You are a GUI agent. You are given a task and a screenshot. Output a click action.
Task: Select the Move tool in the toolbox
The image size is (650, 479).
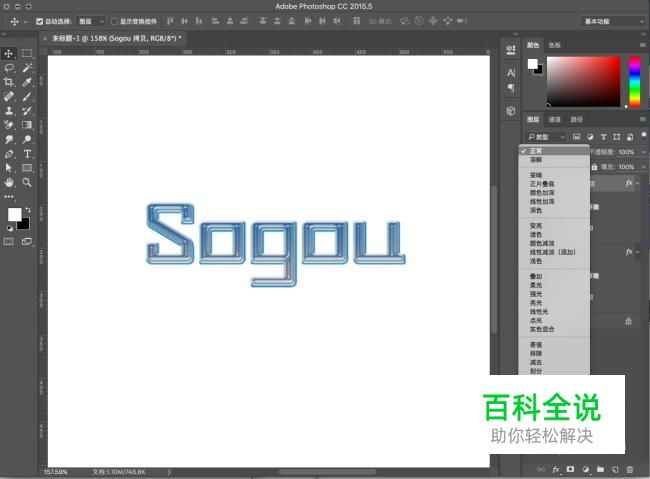(x=9, y=53)
